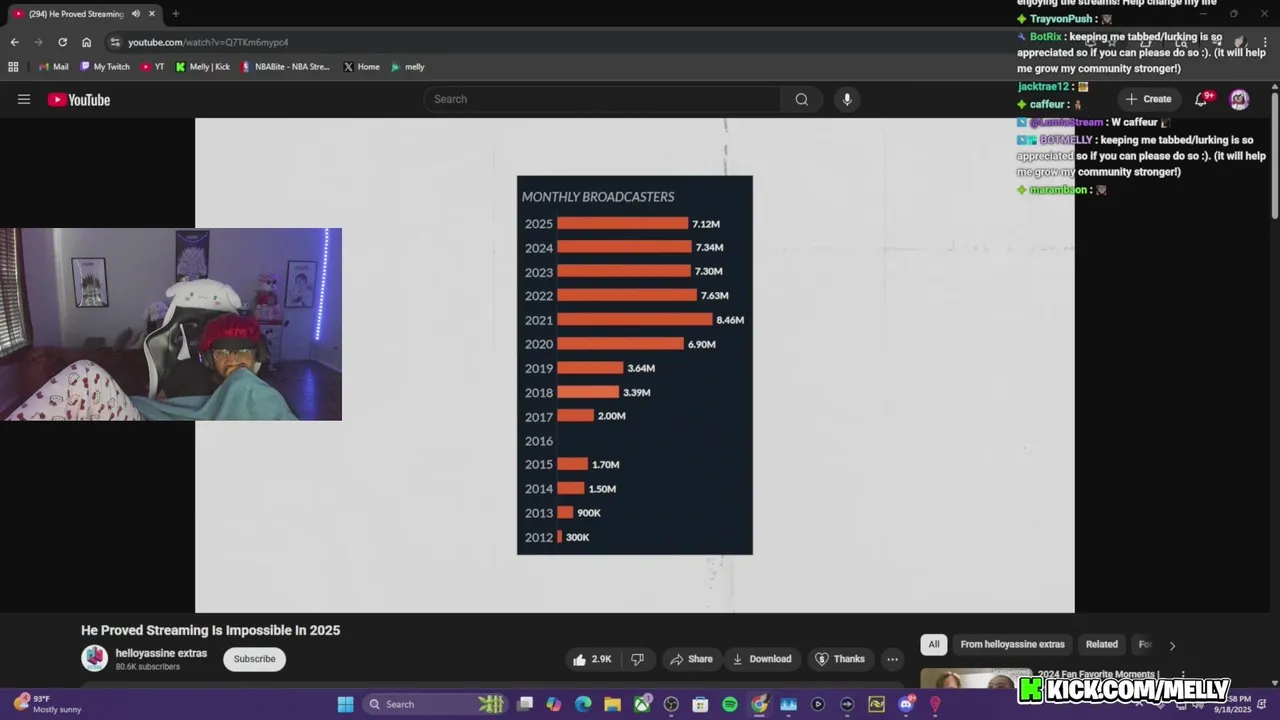Open a new browser tab

click(x=176, y=14)
